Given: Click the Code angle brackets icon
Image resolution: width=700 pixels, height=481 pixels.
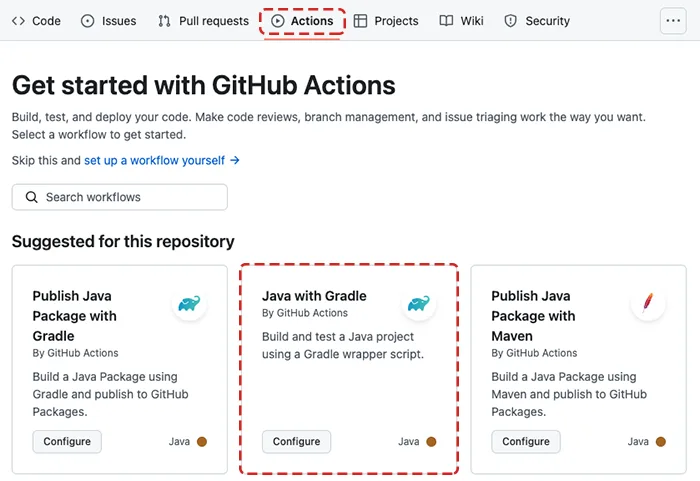Looking at the screenshot, I should coord(18,21).
